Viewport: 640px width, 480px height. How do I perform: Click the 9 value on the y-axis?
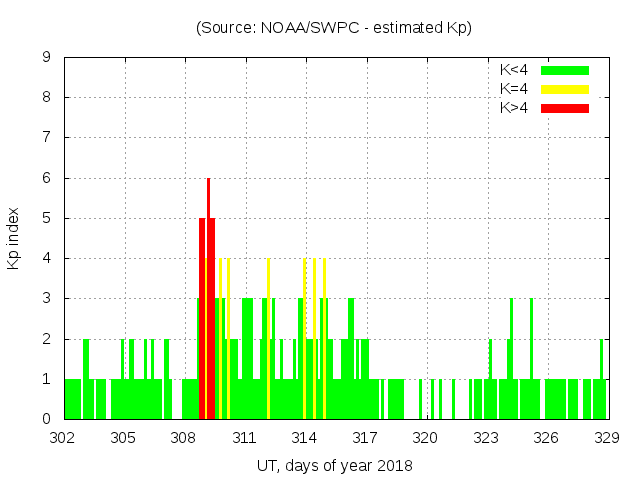(x=47, y=58)
